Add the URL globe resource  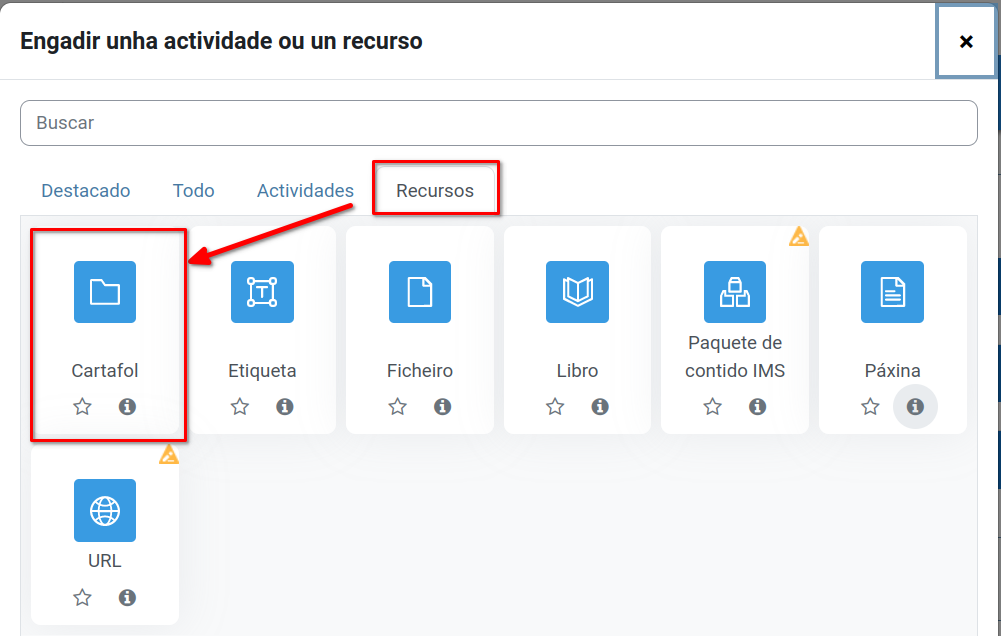[105, 510]
